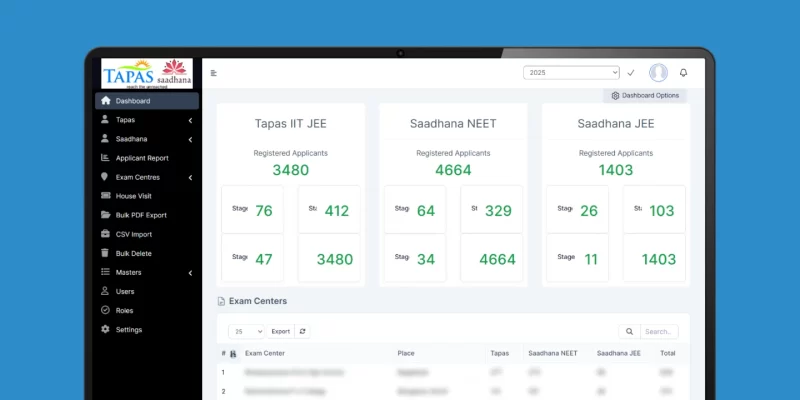Image resolution: width=800 pixels, height=400 pixels.
Task: Open the user profile avatar
Action: pyautogui.click(x=658, y=73)
